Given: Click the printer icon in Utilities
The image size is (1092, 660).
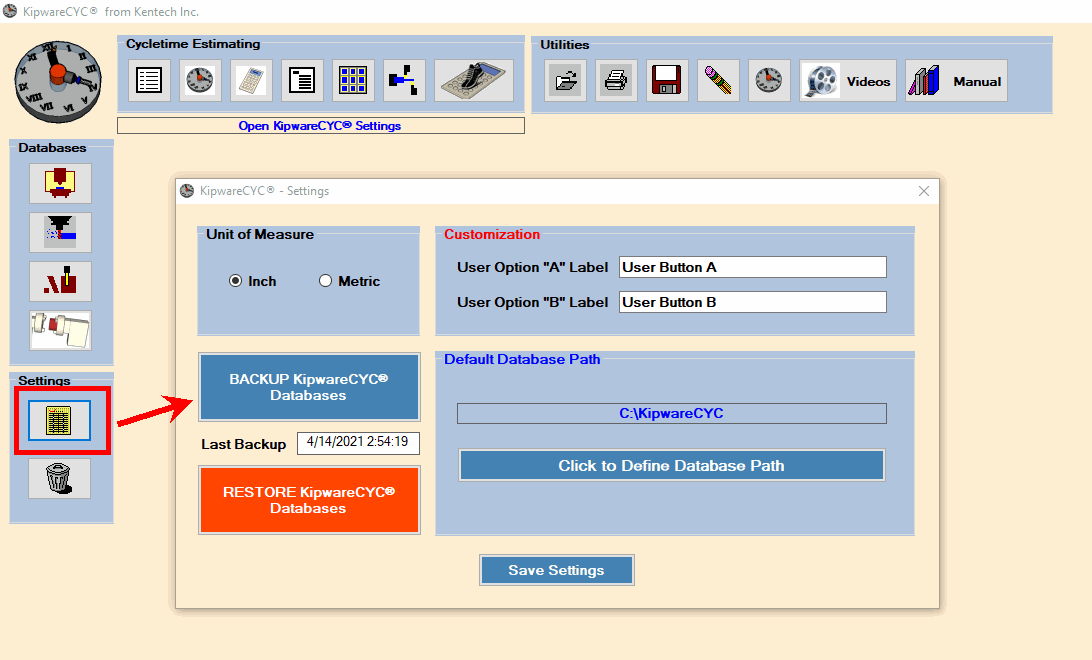Looking at the screenshot, I should tap(616, 81).
